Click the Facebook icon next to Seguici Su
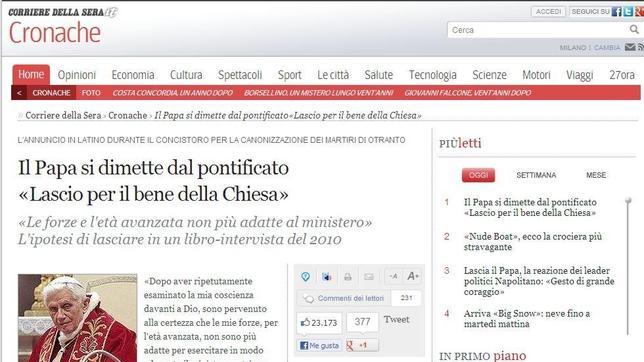This screenshot has height=362, width=644. (x=616, y=12)
